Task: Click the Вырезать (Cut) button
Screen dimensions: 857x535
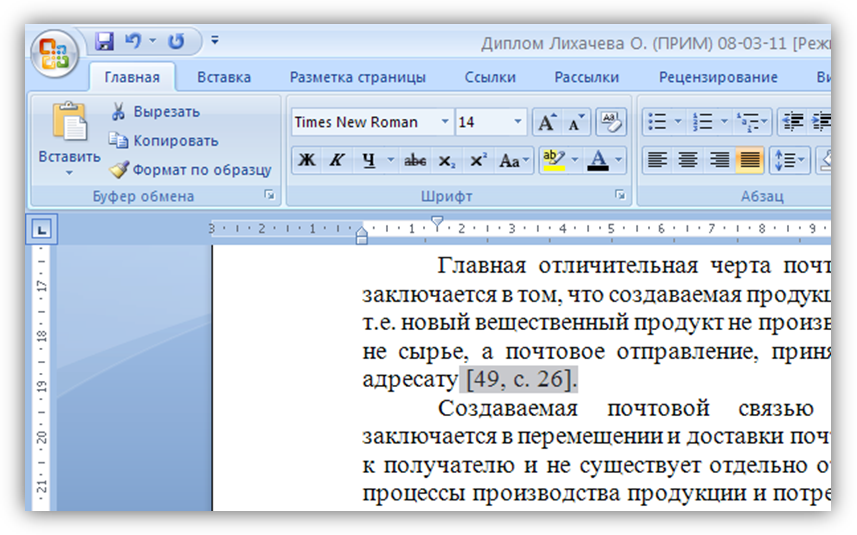Action: pyautogui.click(x=155, y=111)
